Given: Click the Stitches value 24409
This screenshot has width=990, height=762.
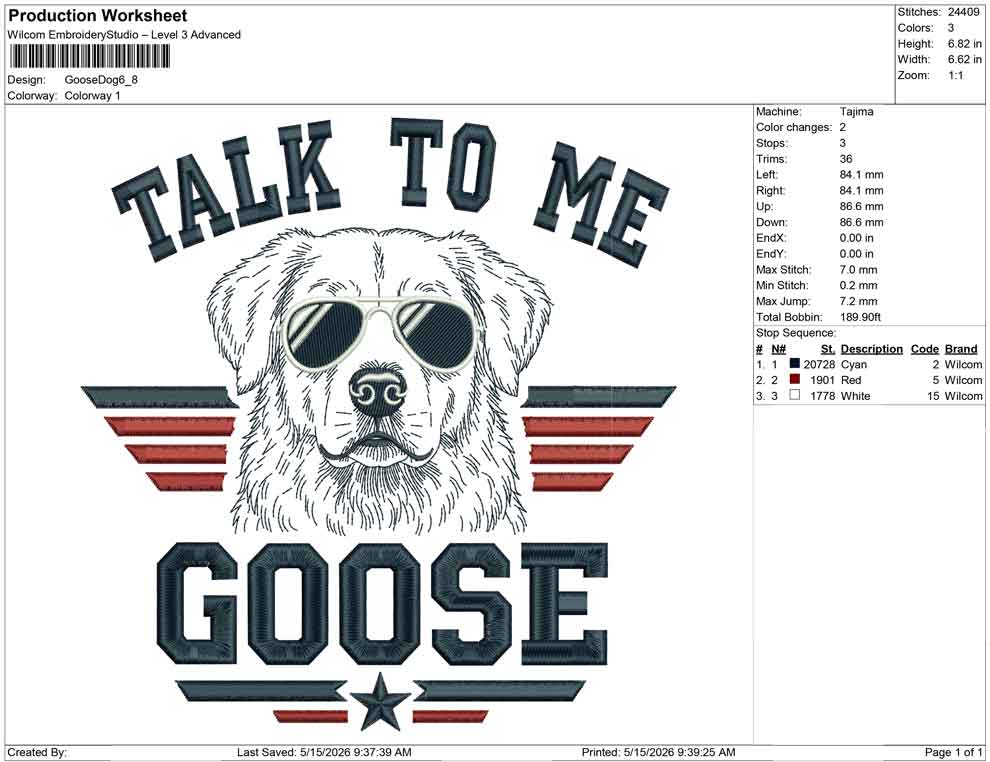Looking at the screenshot, I should tap(963, 12).
